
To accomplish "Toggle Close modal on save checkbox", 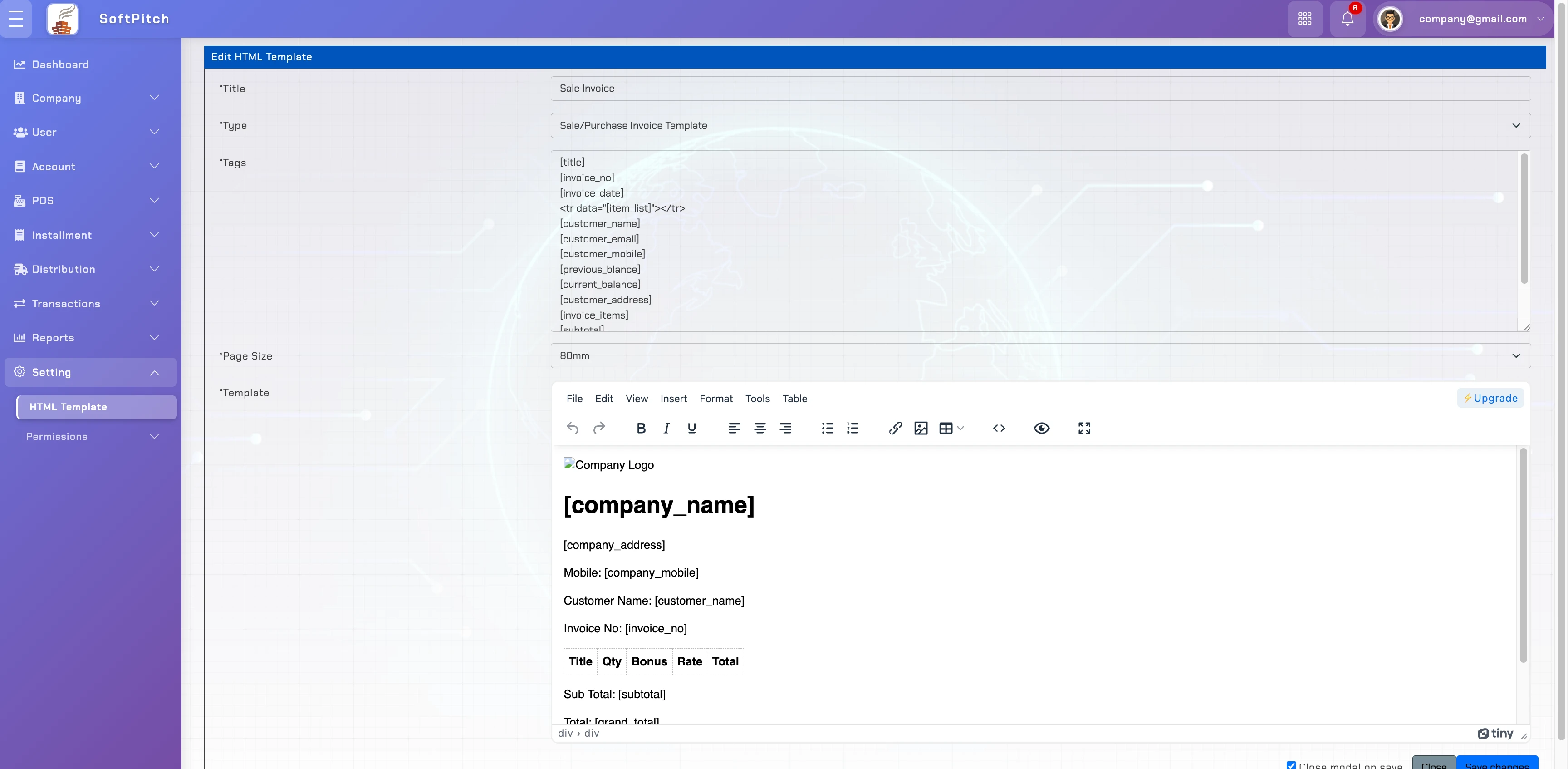I will tap(1291, 765).
